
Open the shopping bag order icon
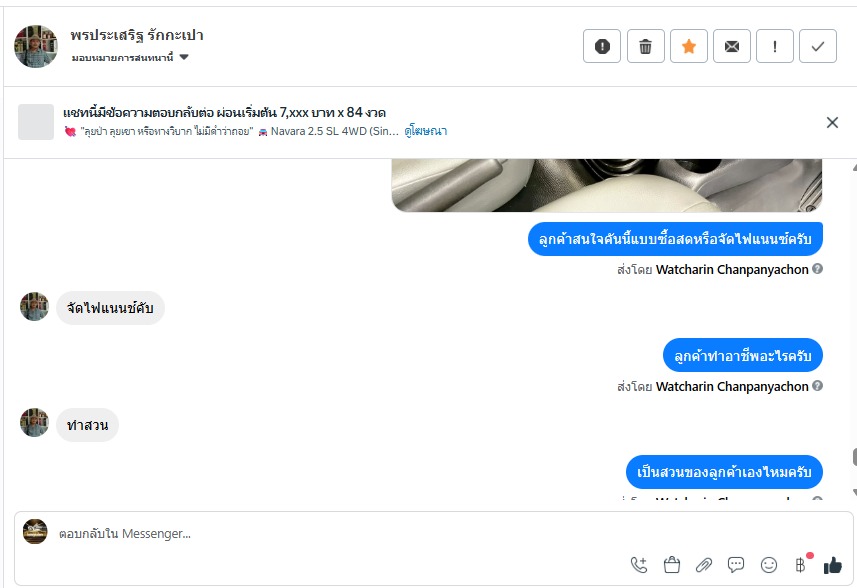(671, 565)
